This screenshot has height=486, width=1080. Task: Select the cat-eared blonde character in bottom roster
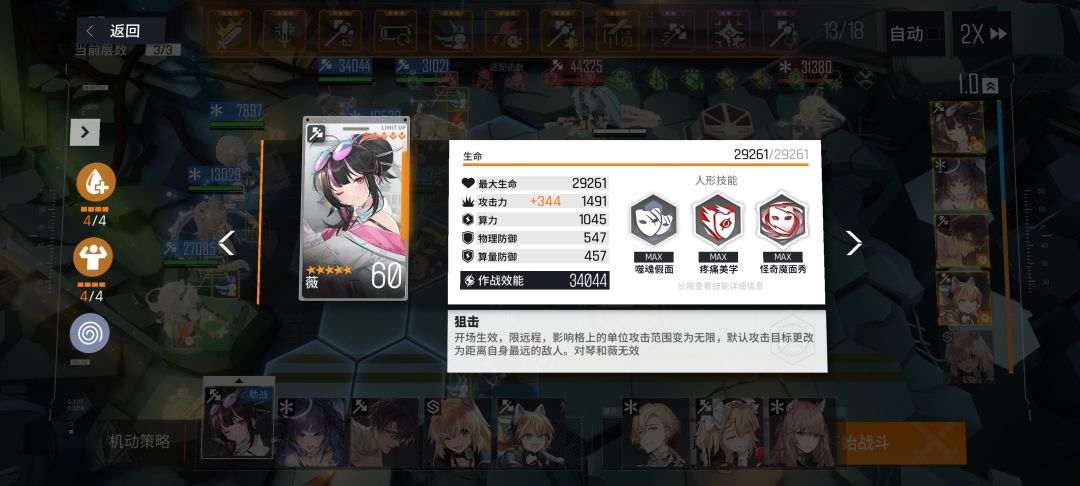point(531,432)
